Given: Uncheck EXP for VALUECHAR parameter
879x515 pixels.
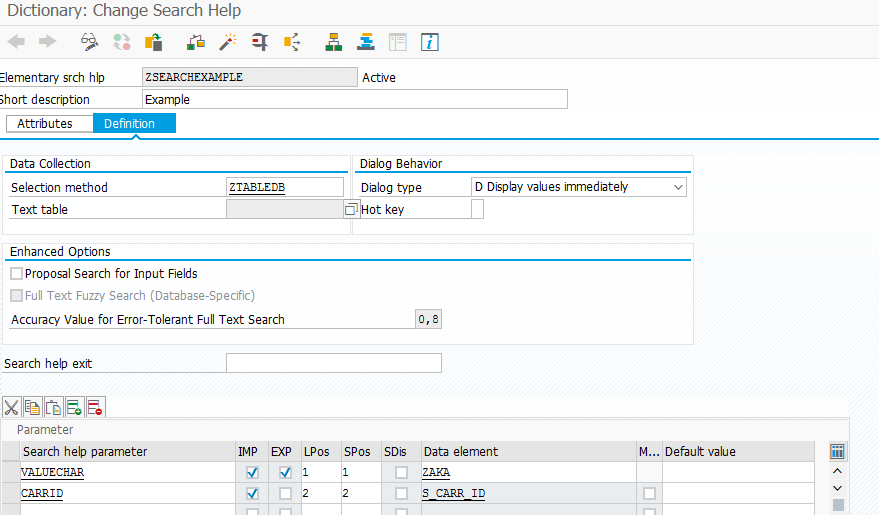Looking at the screenshot, I should [x=285, y=472].
